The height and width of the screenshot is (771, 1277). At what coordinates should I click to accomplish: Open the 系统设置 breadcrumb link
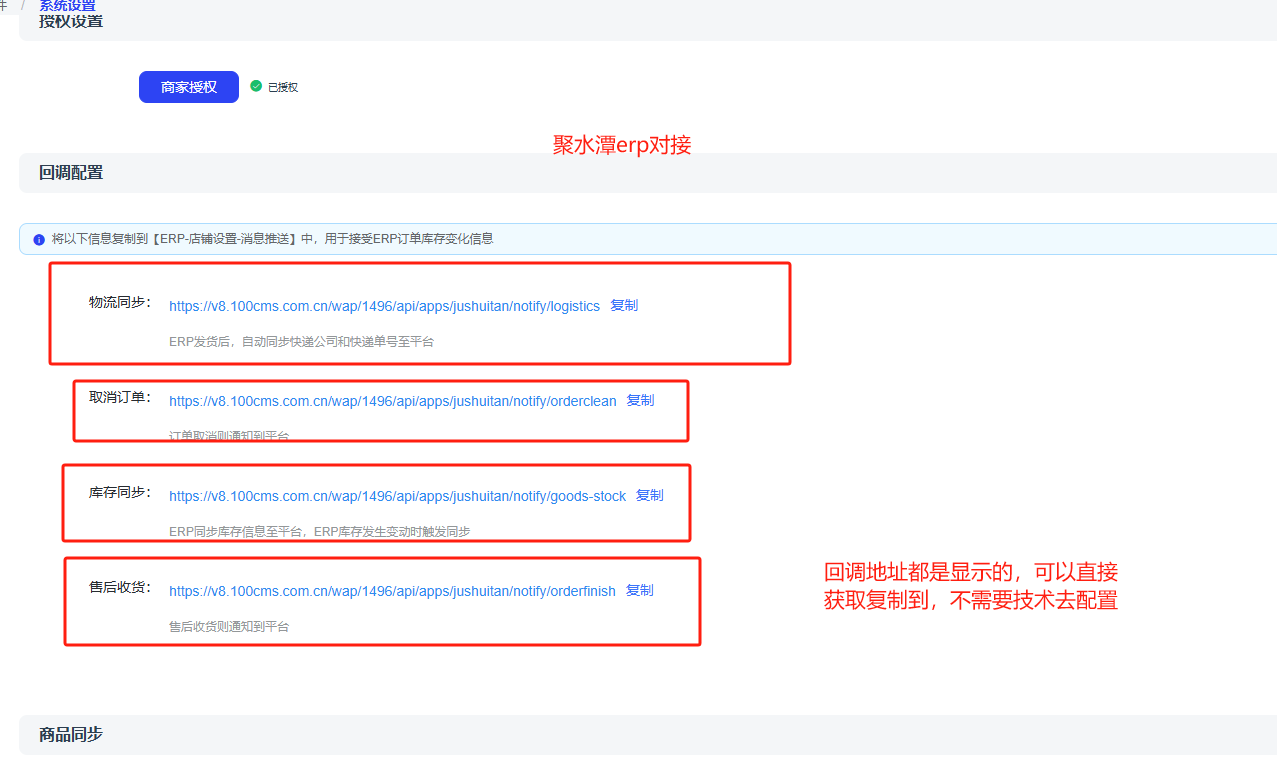(67, 5)
